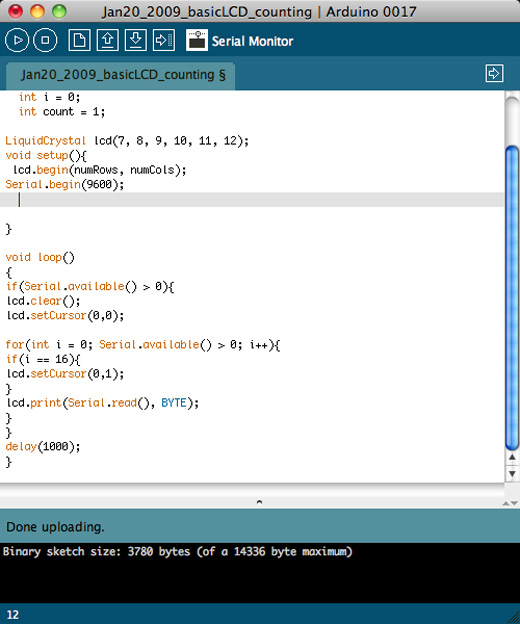Open the Serial Monitor icon
Viewport: 520px width, 624px height.
197,40
